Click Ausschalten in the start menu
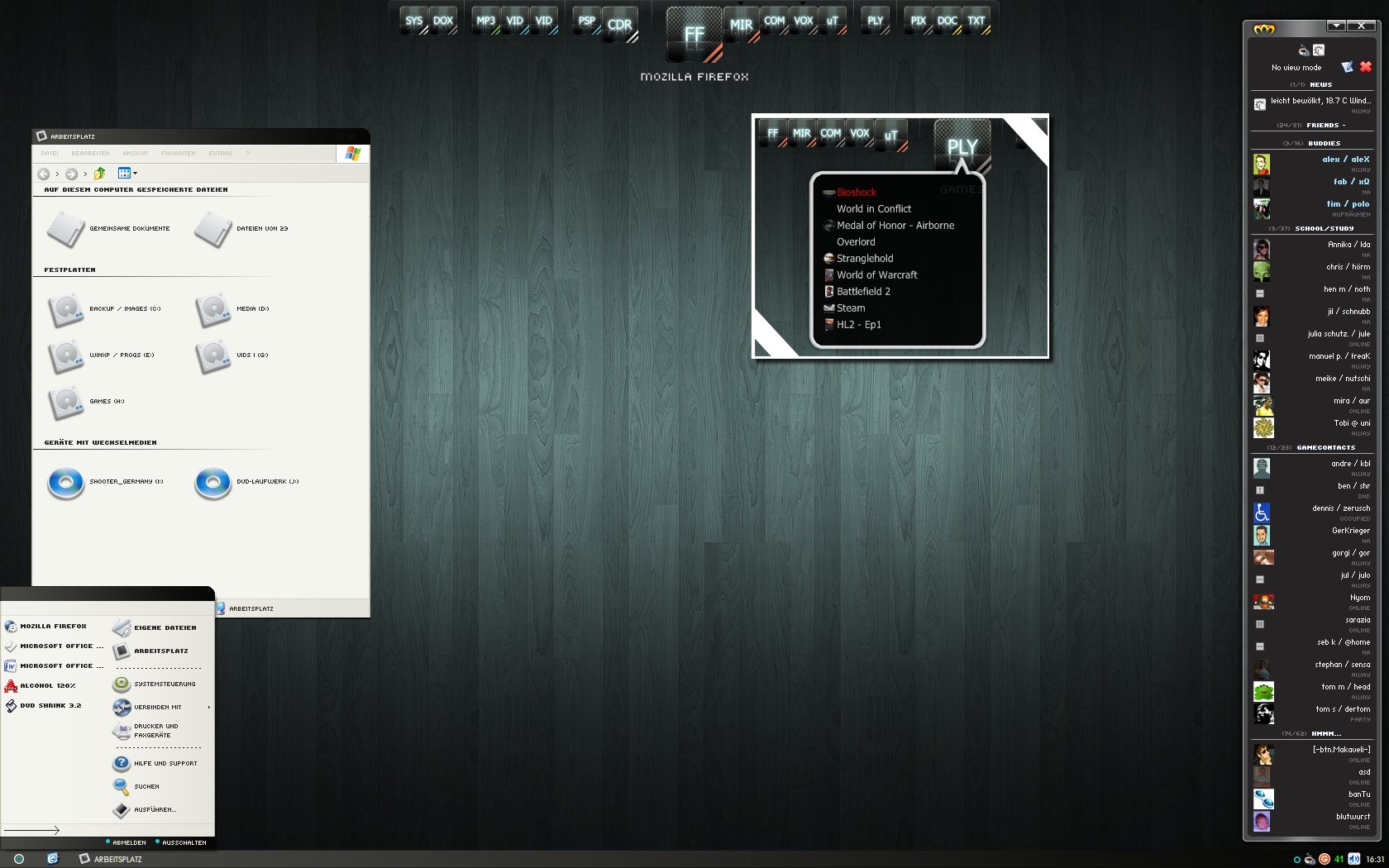 181,842
